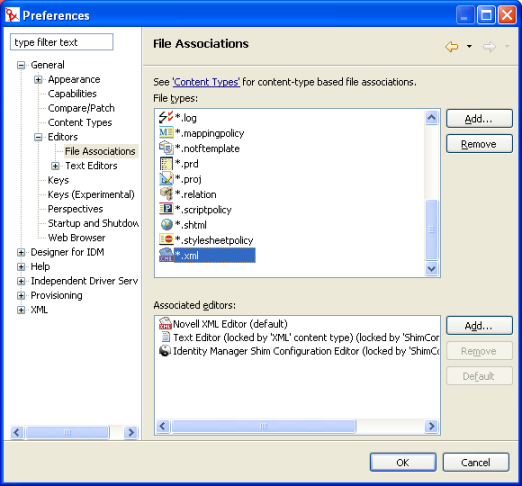Click the *.notftemplate file icon

(166, 148)
